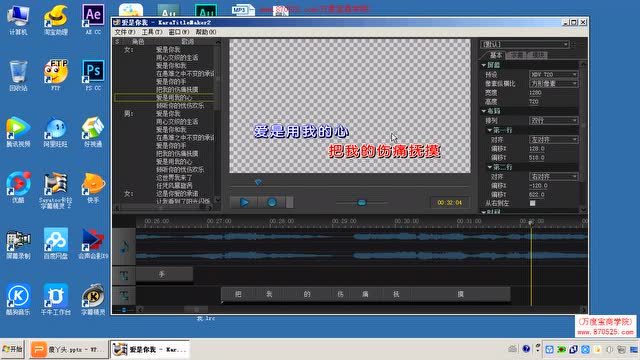Click the 角色 column header
640x360 pixels.
click(138, 42)
